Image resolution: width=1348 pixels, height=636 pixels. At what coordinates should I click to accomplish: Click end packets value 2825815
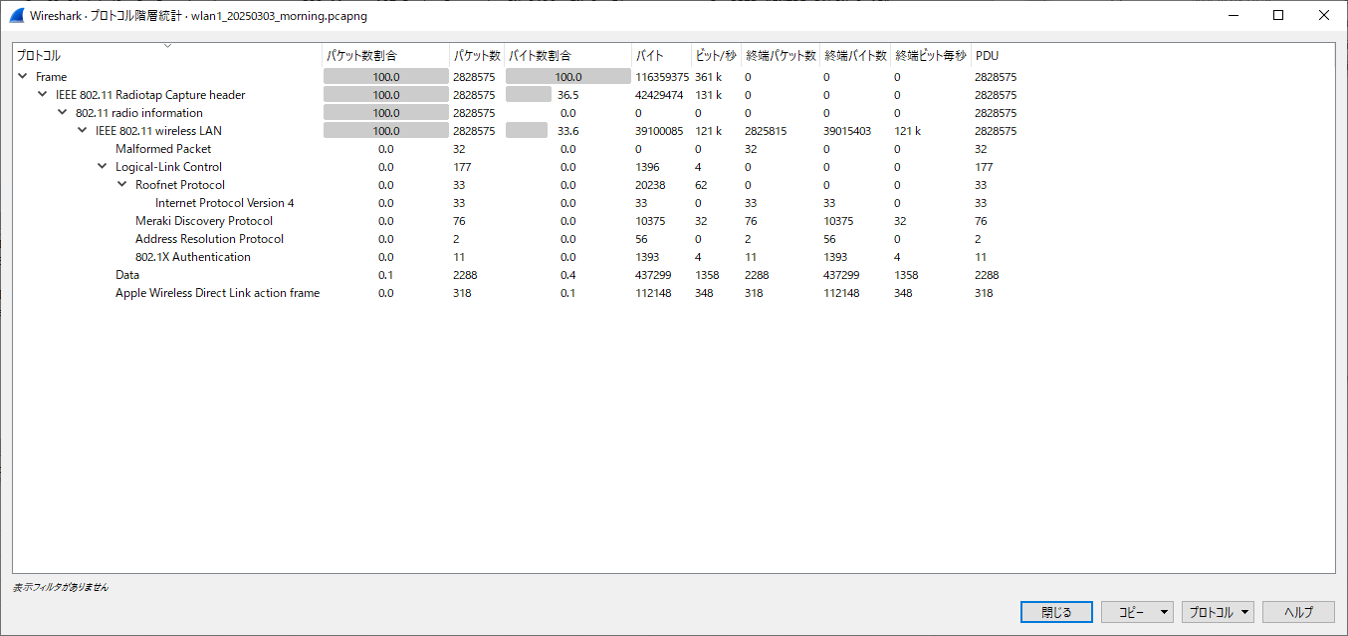(x=766, y=131)
